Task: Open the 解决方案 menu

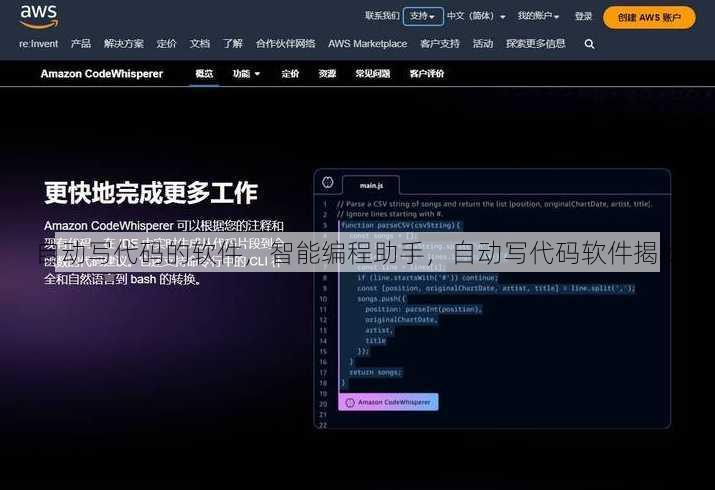Action: point(124,44)
